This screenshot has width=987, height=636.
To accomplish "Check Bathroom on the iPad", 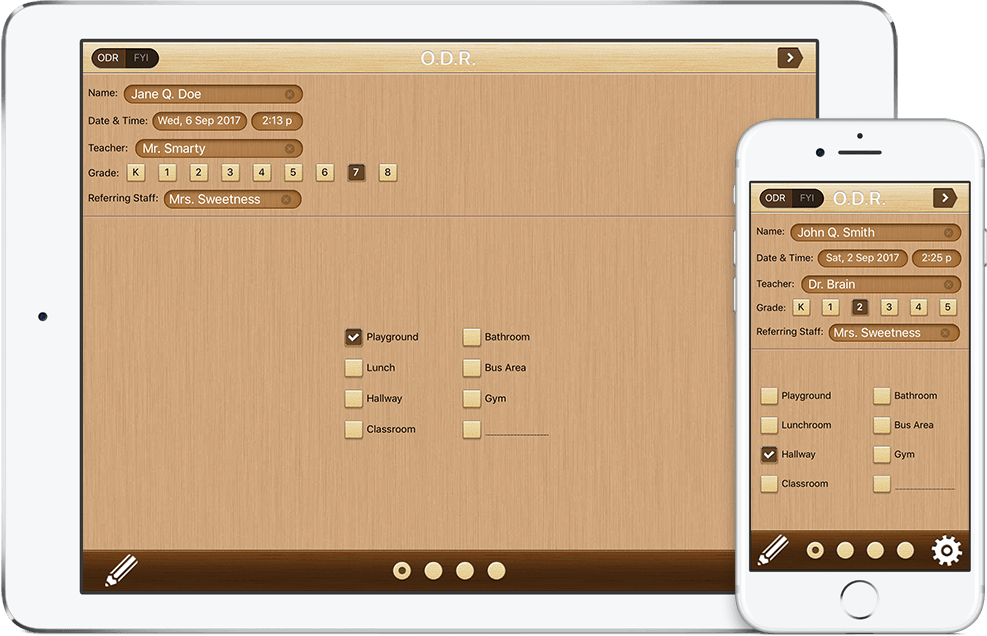I will tap(471, 337).
